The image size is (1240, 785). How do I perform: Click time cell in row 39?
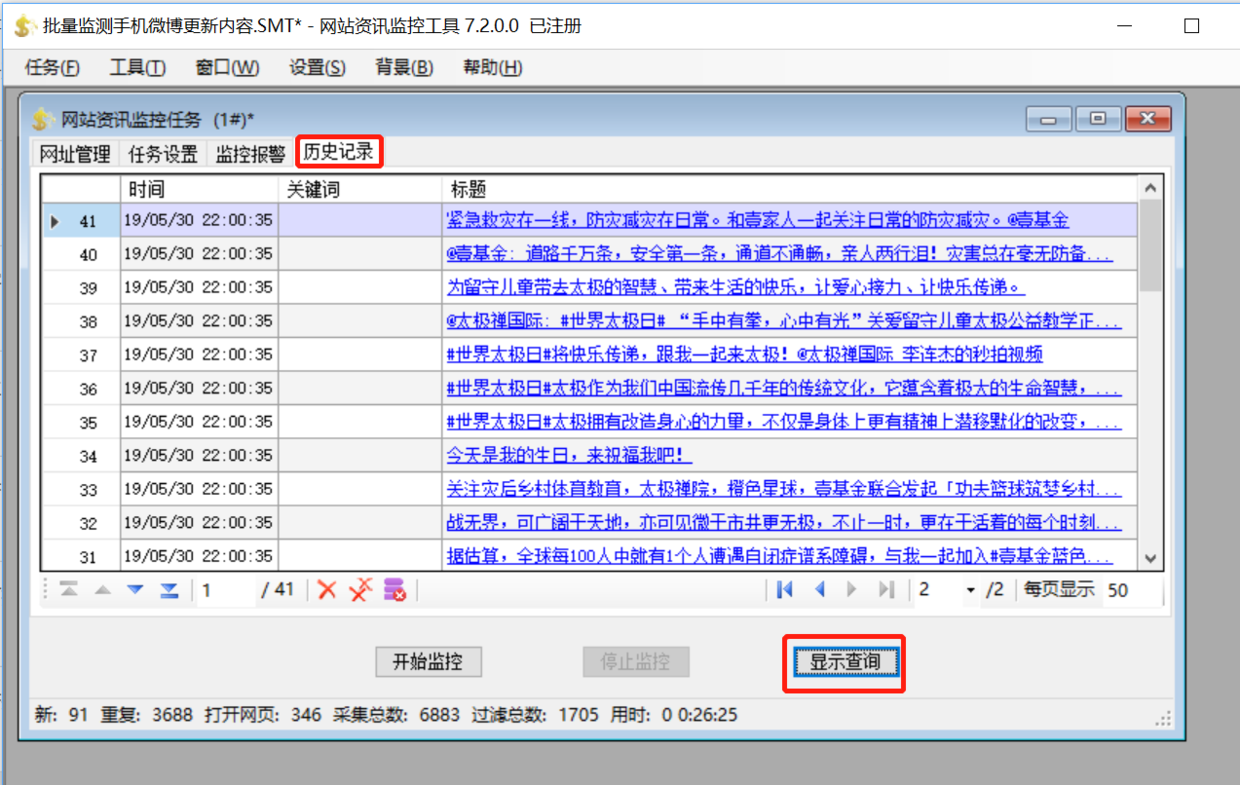(199, 287)
